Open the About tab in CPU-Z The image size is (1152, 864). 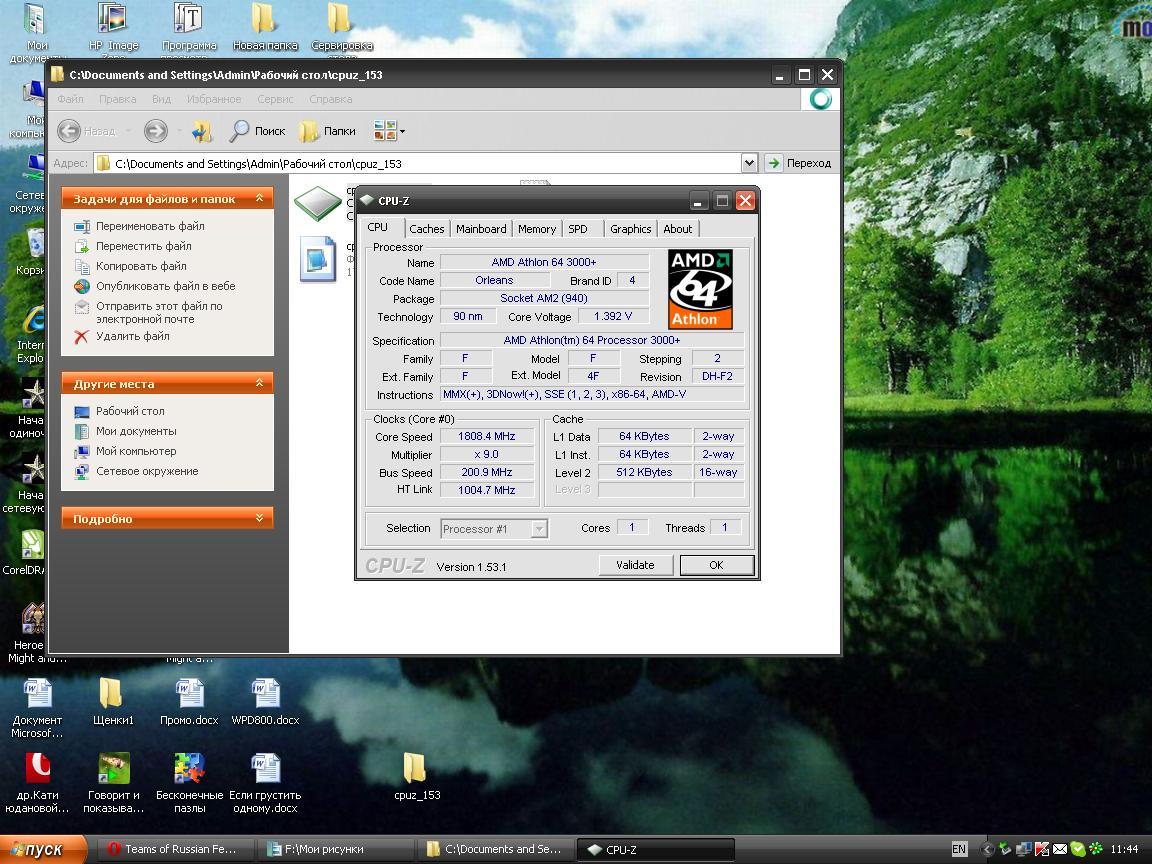click(x=677, y=229)
